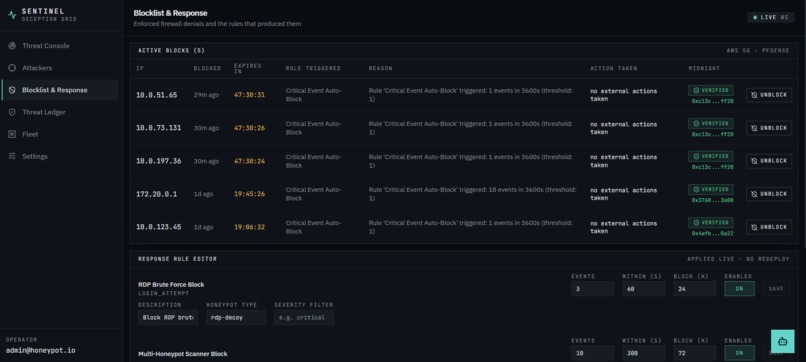Select IP address 10.0.197.36
The image size is (806, 362).
point(158,161)
